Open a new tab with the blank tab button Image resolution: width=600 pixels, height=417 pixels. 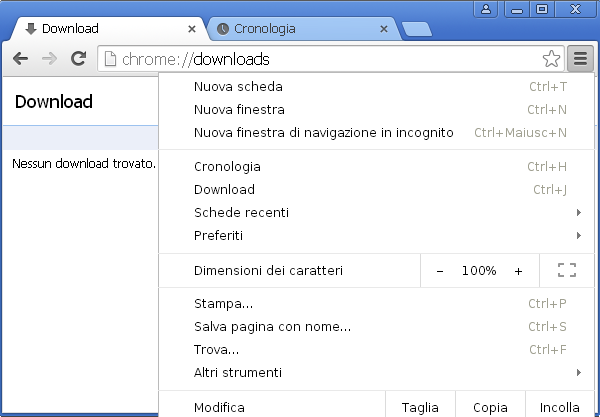pos(417,29)
